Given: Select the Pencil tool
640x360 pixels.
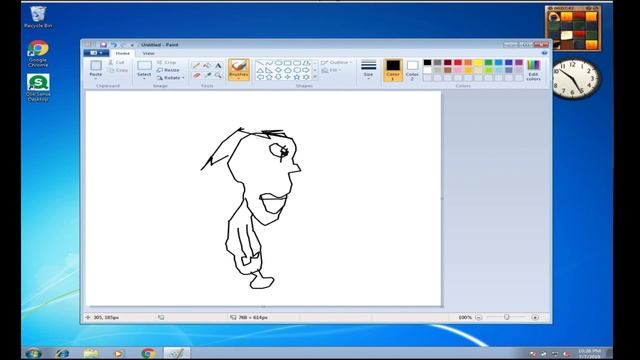Looking at the screenshot, I should (196, 66).
